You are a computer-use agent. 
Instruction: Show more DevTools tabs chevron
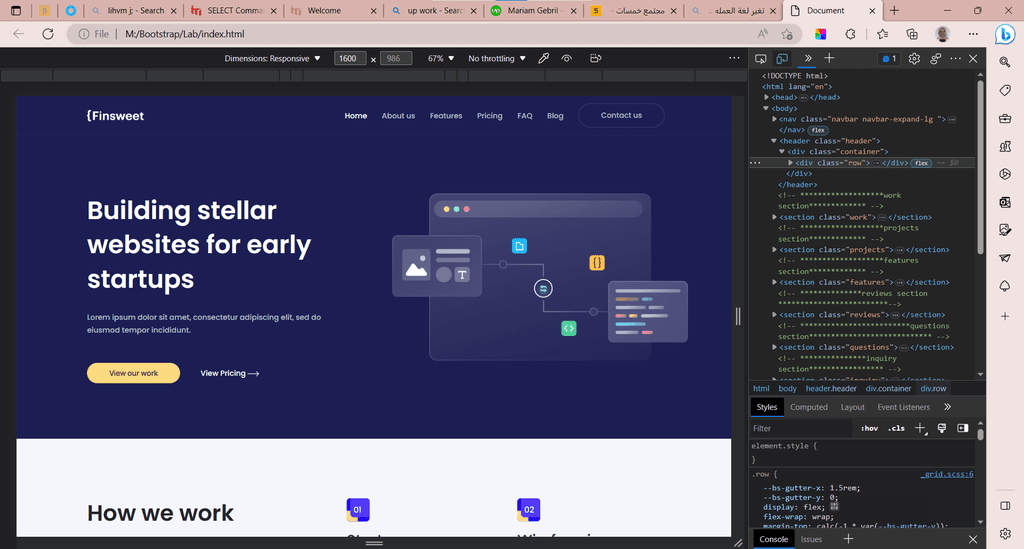[808, 58]
